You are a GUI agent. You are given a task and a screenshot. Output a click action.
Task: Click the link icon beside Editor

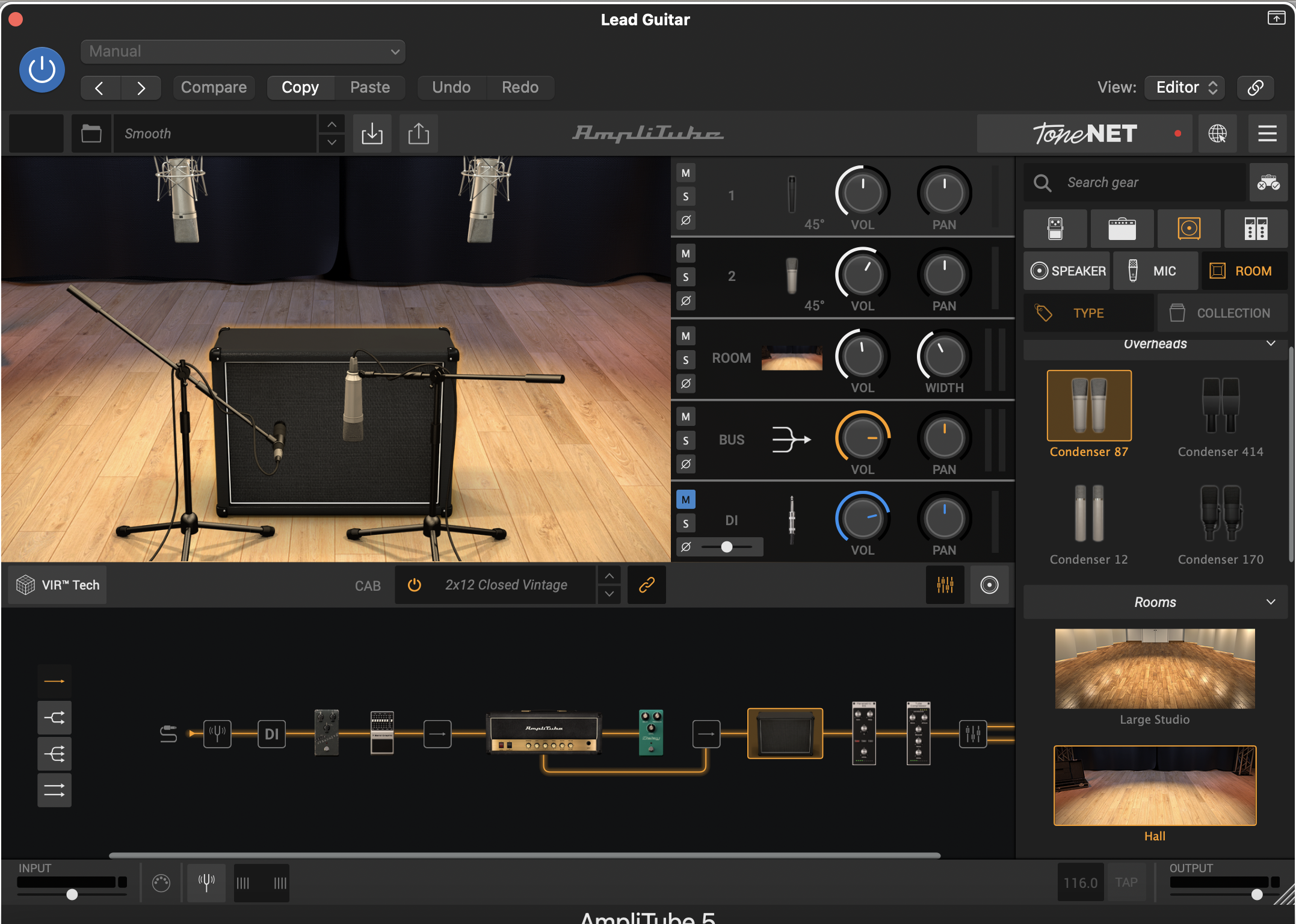point(1255,88)
